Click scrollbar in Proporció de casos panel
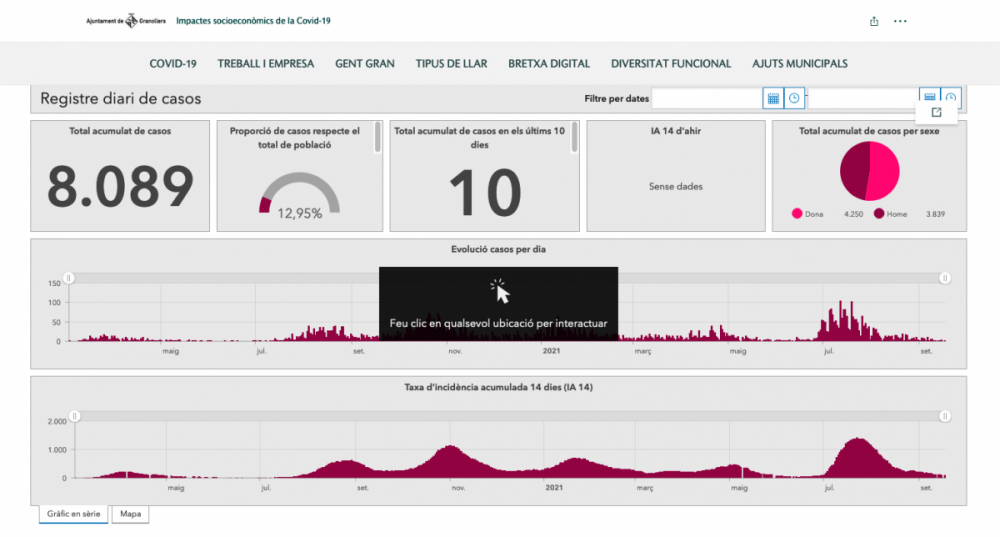 tap(378, 137)
